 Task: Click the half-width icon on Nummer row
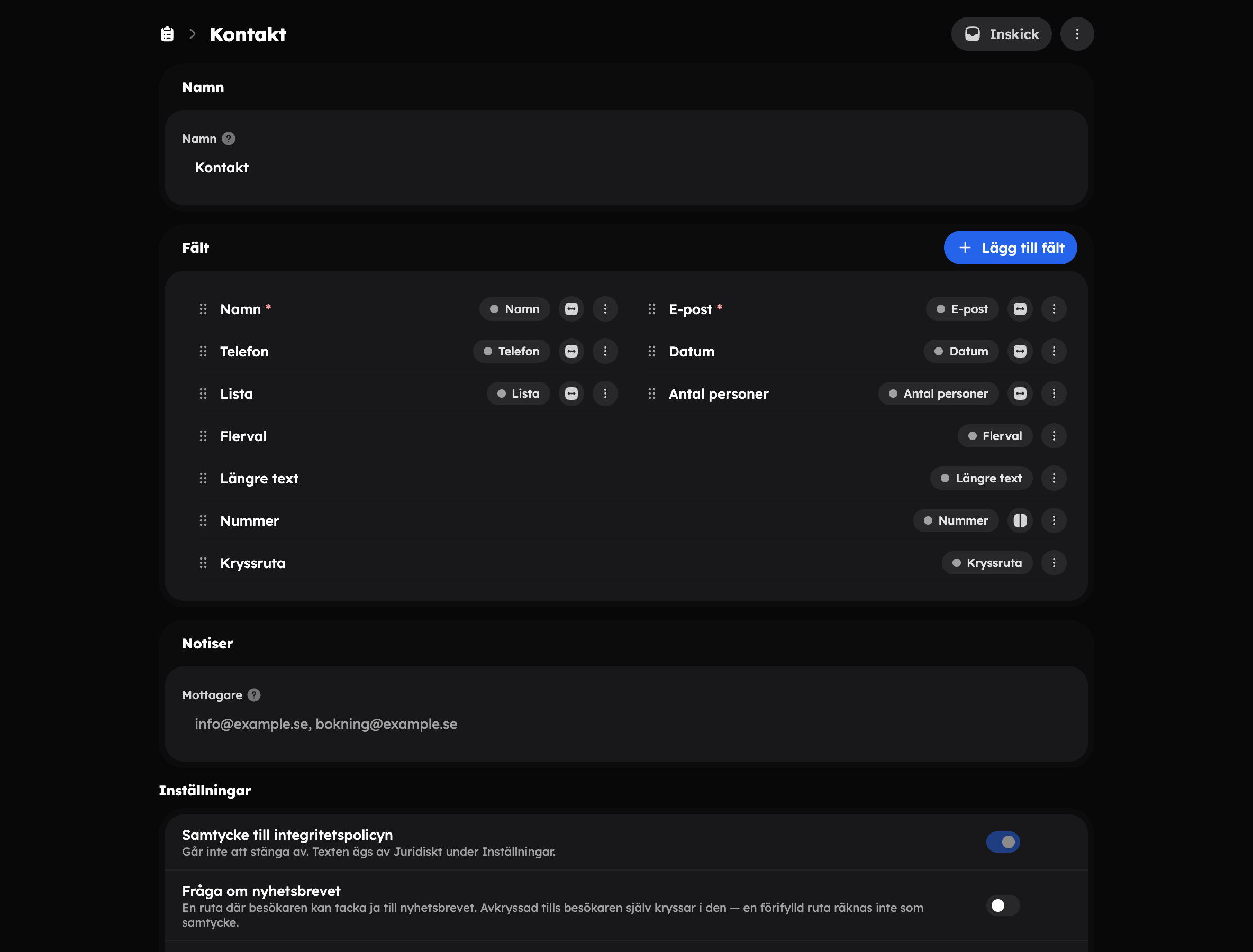[1020, 521]
